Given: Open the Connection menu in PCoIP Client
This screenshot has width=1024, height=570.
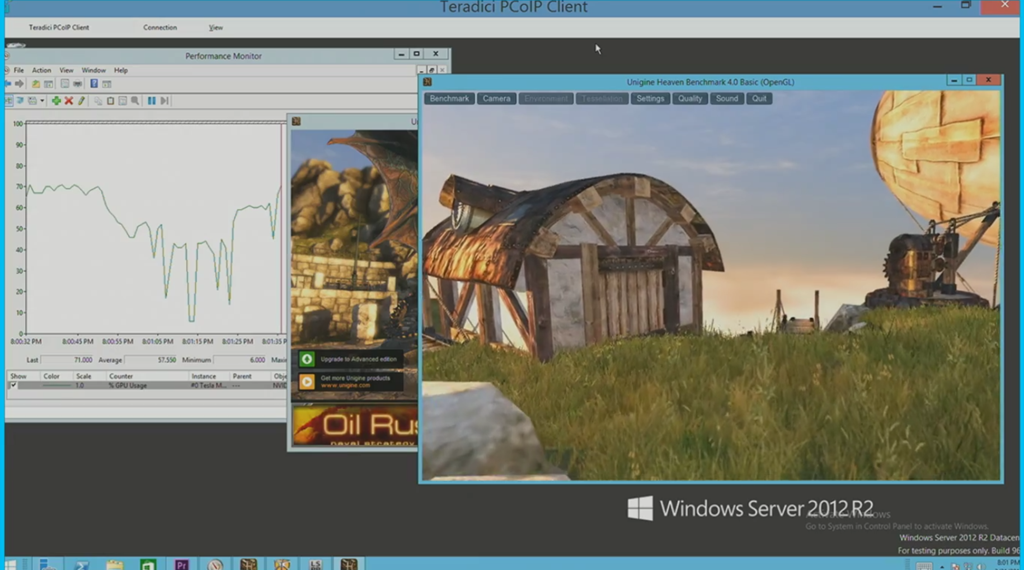Looking at the screenshot, I should pyautogui.click(x=160, y=27).
